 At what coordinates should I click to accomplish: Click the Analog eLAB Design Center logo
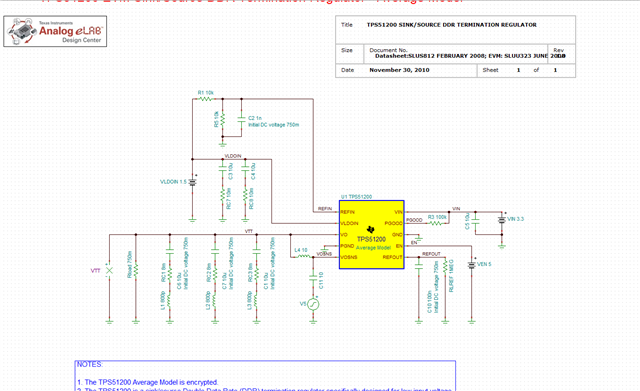(x=55, y=31)
